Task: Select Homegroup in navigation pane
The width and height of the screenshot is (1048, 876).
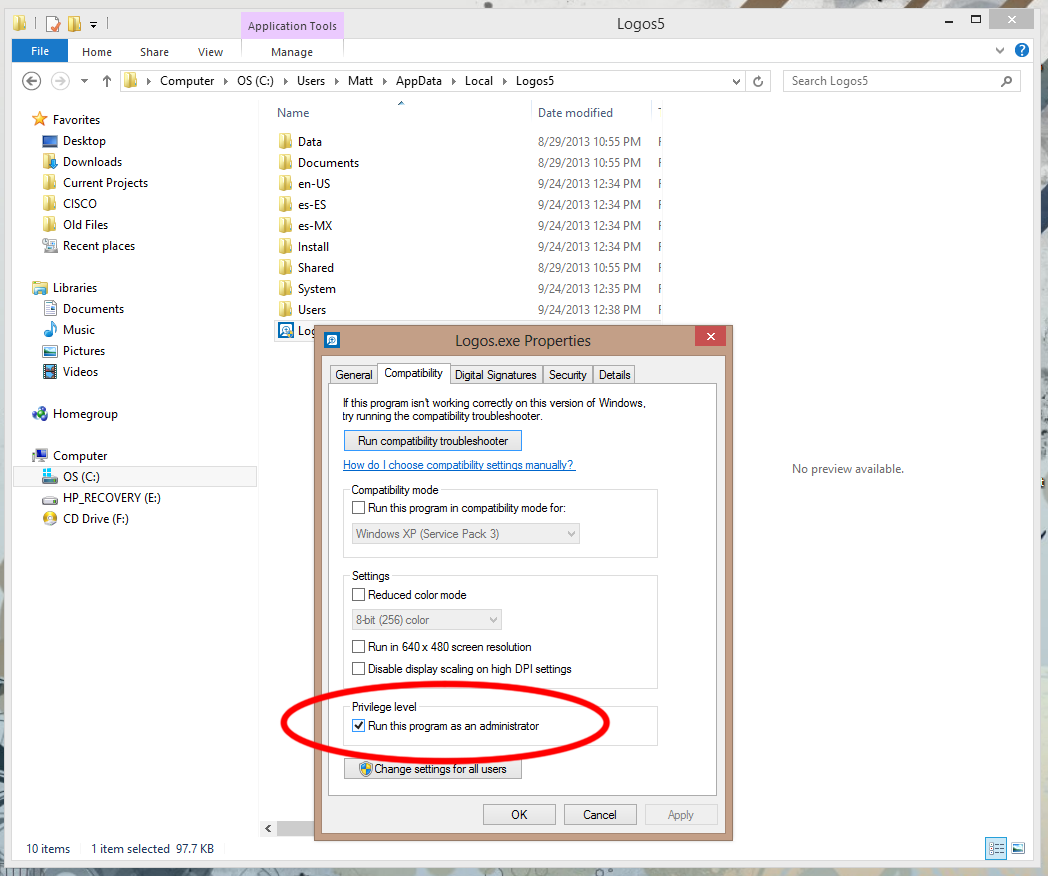Action: (x=85, y=414)
